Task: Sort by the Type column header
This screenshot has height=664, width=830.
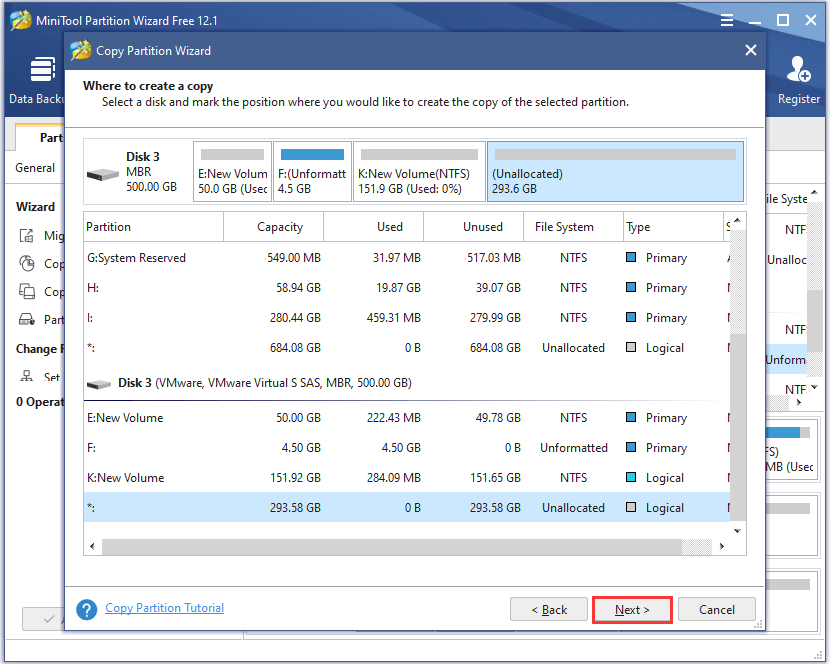Action: click(673, 227)
